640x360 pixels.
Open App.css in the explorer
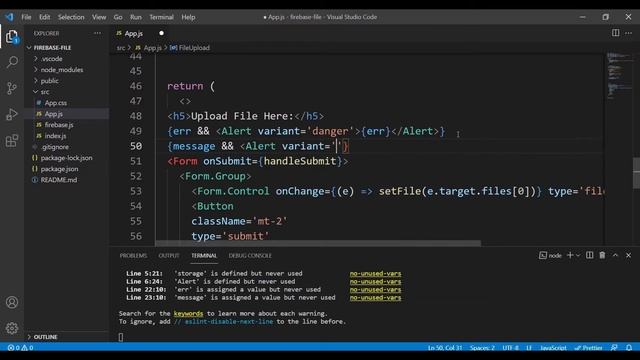(x=56, y=103)
